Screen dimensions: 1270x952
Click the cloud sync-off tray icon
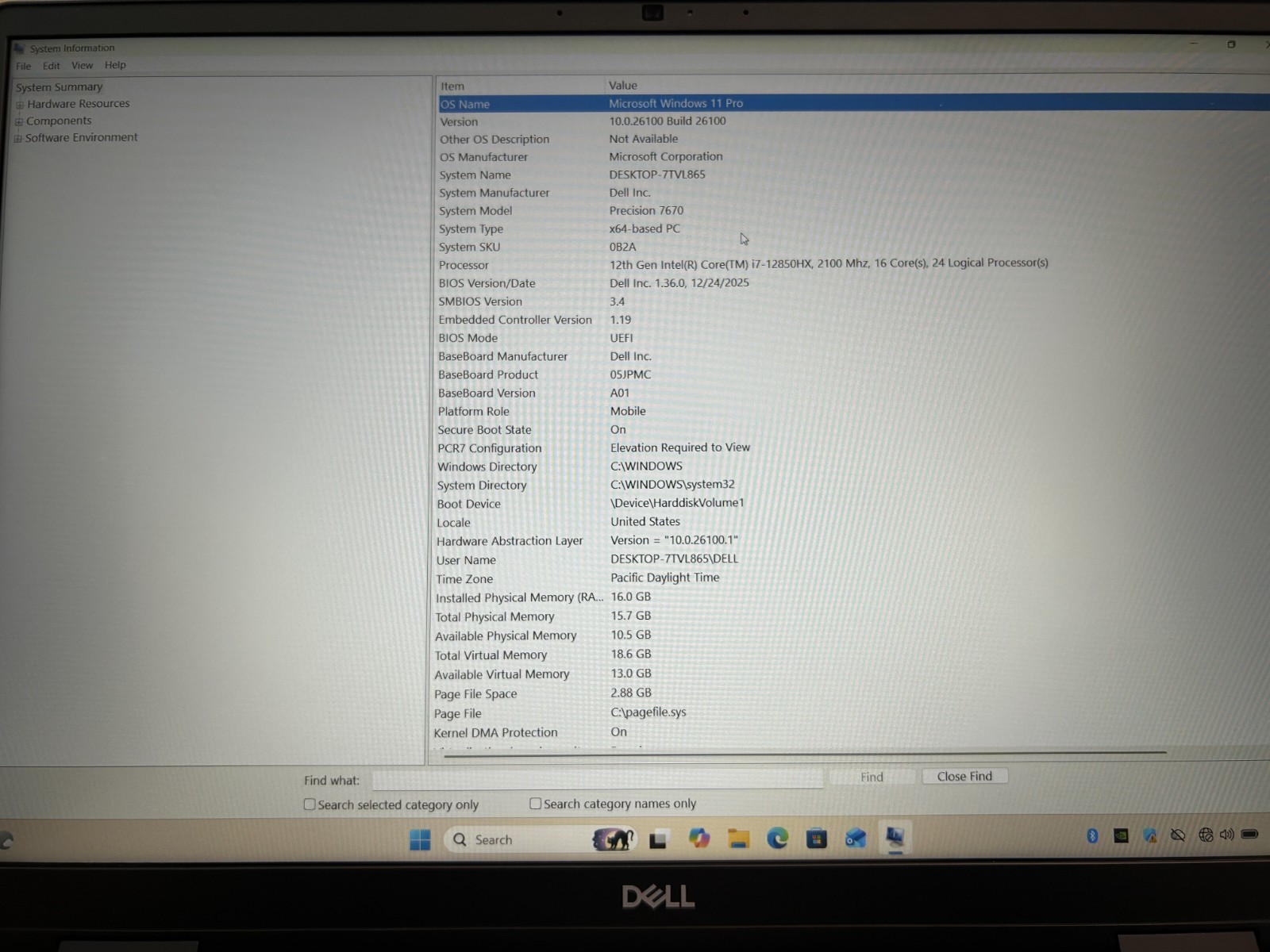coord(1178,835)
